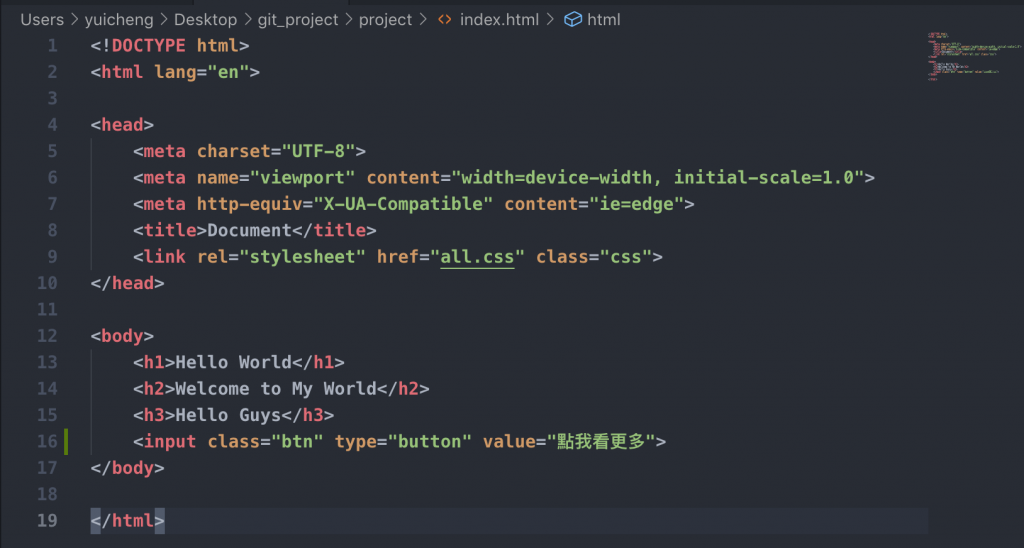Click the value string 點我看更多

coord(601,442)
